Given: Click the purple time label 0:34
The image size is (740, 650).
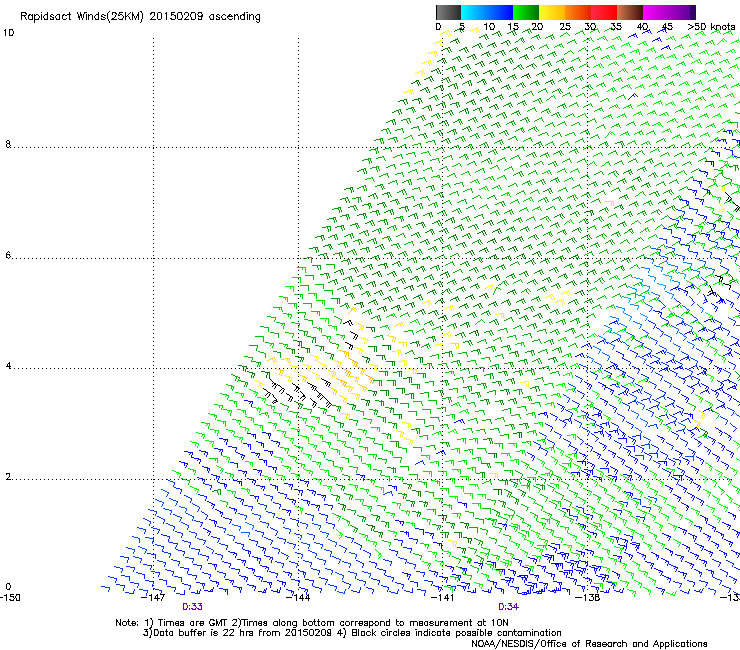Looking at the screenshot, I should point(508,607).
